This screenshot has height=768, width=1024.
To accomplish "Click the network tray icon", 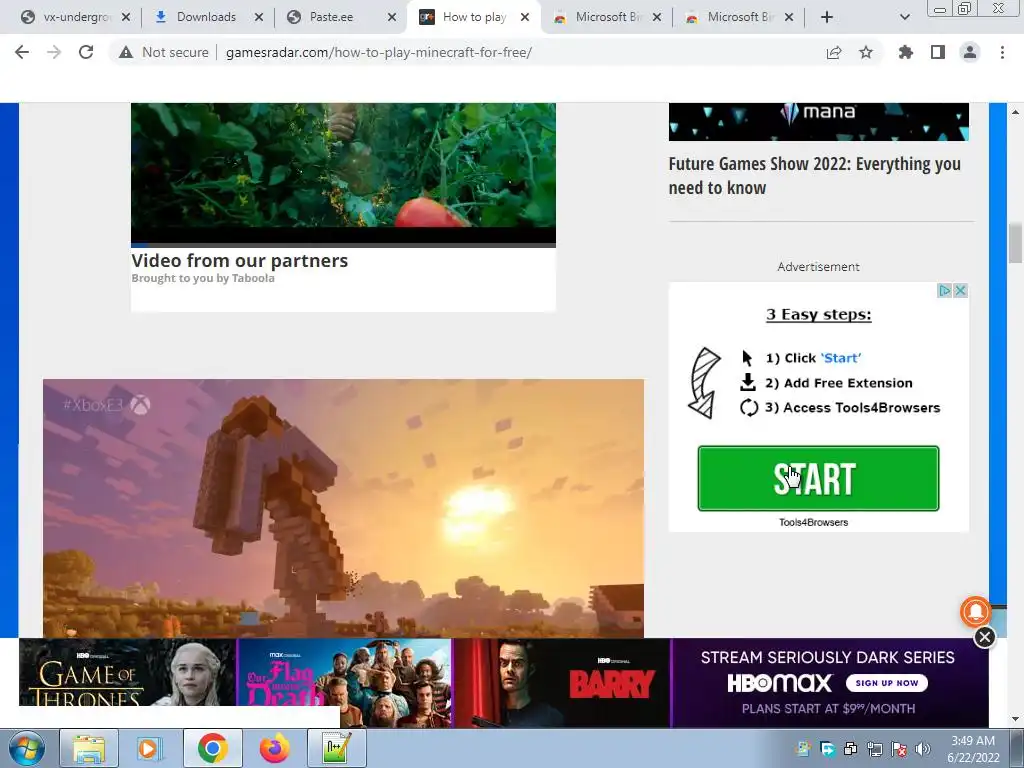I will pos(874,749).
